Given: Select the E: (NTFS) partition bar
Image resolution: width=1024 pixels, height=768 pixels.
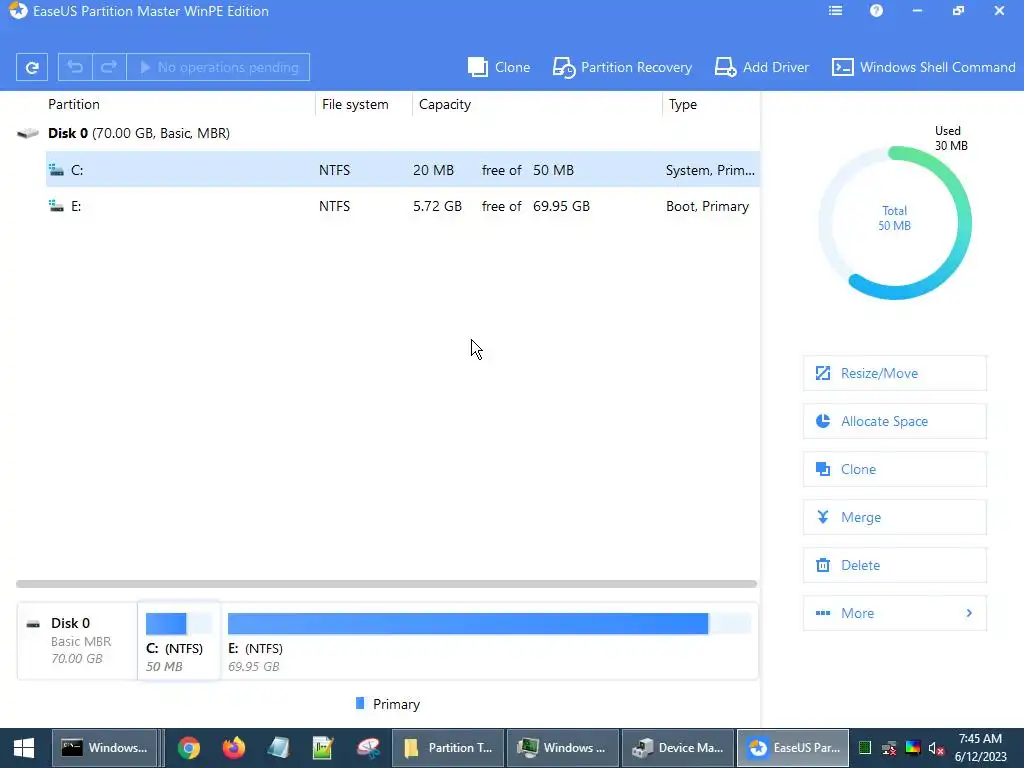Looking at the screenshot, I should (x=489, y=624).
